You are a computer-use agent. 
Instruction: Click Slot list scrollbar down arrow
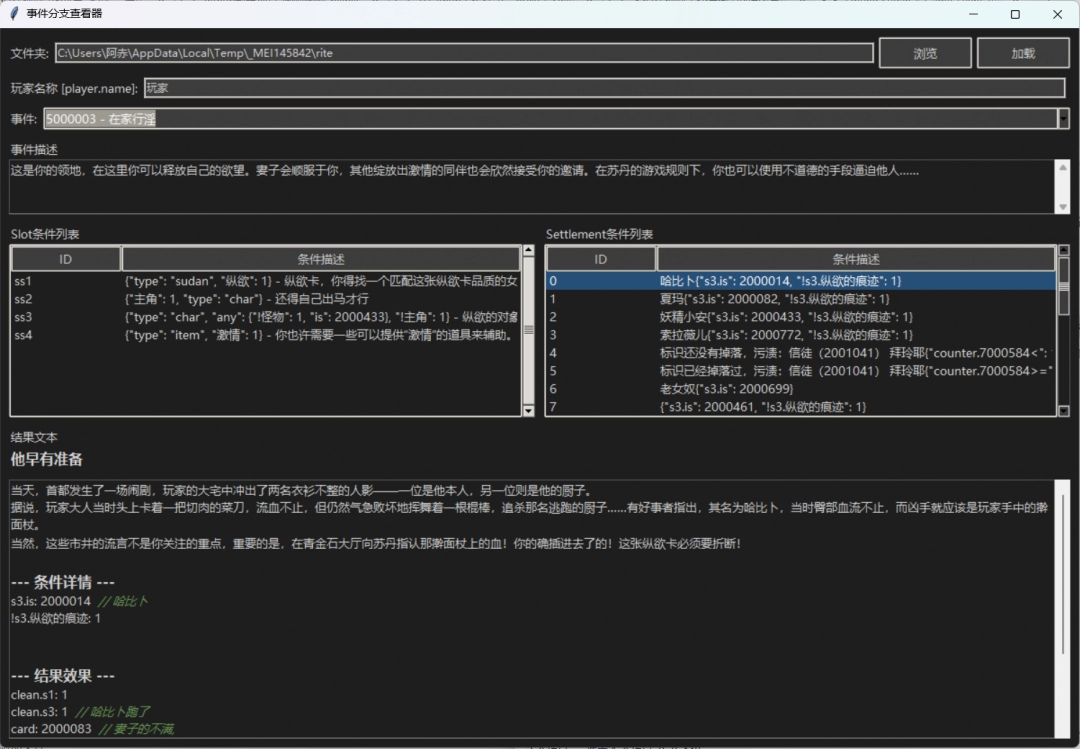click(x=529, y=410)
